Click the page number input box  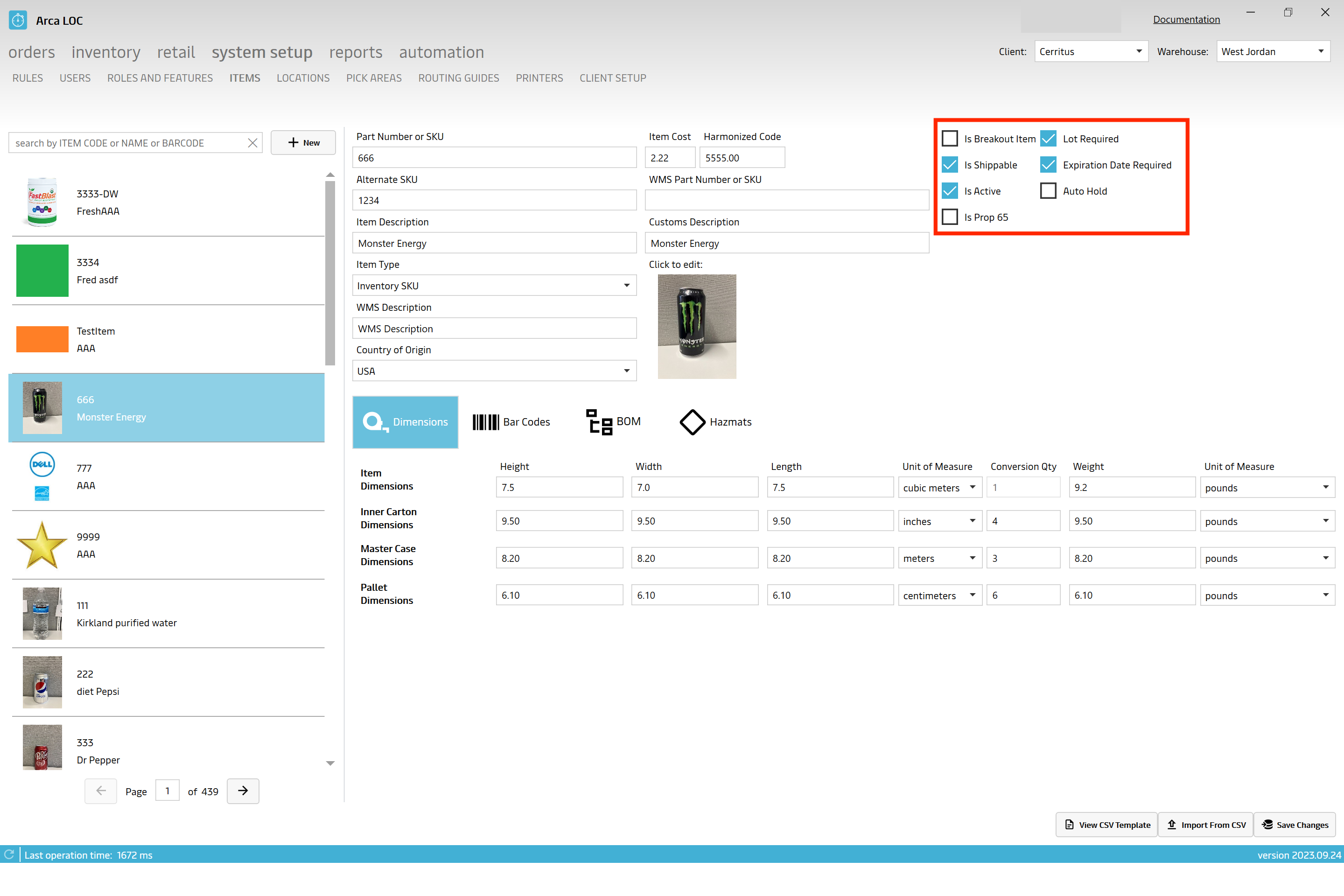point(168,791)
